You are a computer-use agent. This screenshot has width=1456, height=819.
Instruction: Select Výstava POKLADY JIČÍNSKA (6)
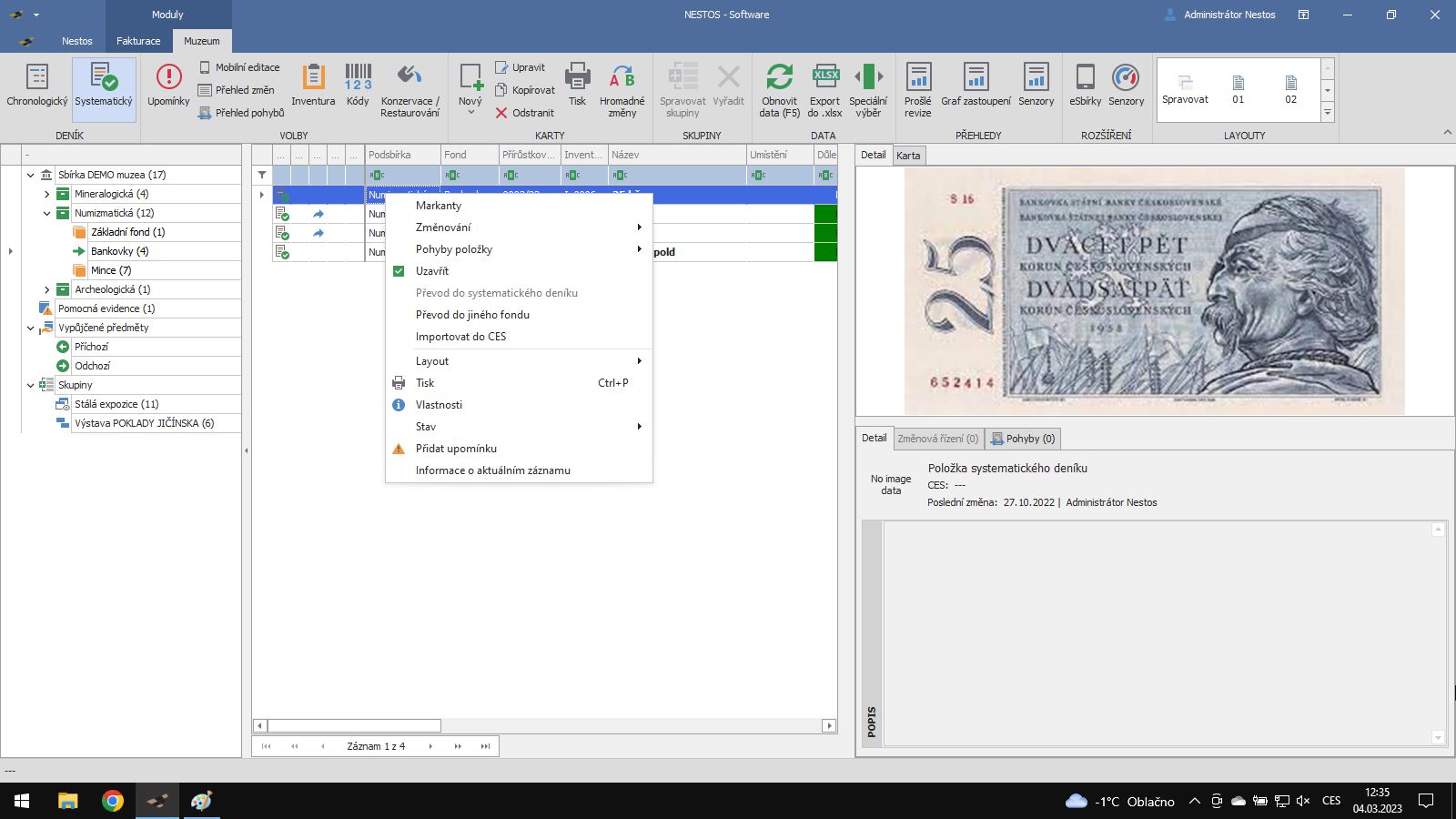pos(145,423)
